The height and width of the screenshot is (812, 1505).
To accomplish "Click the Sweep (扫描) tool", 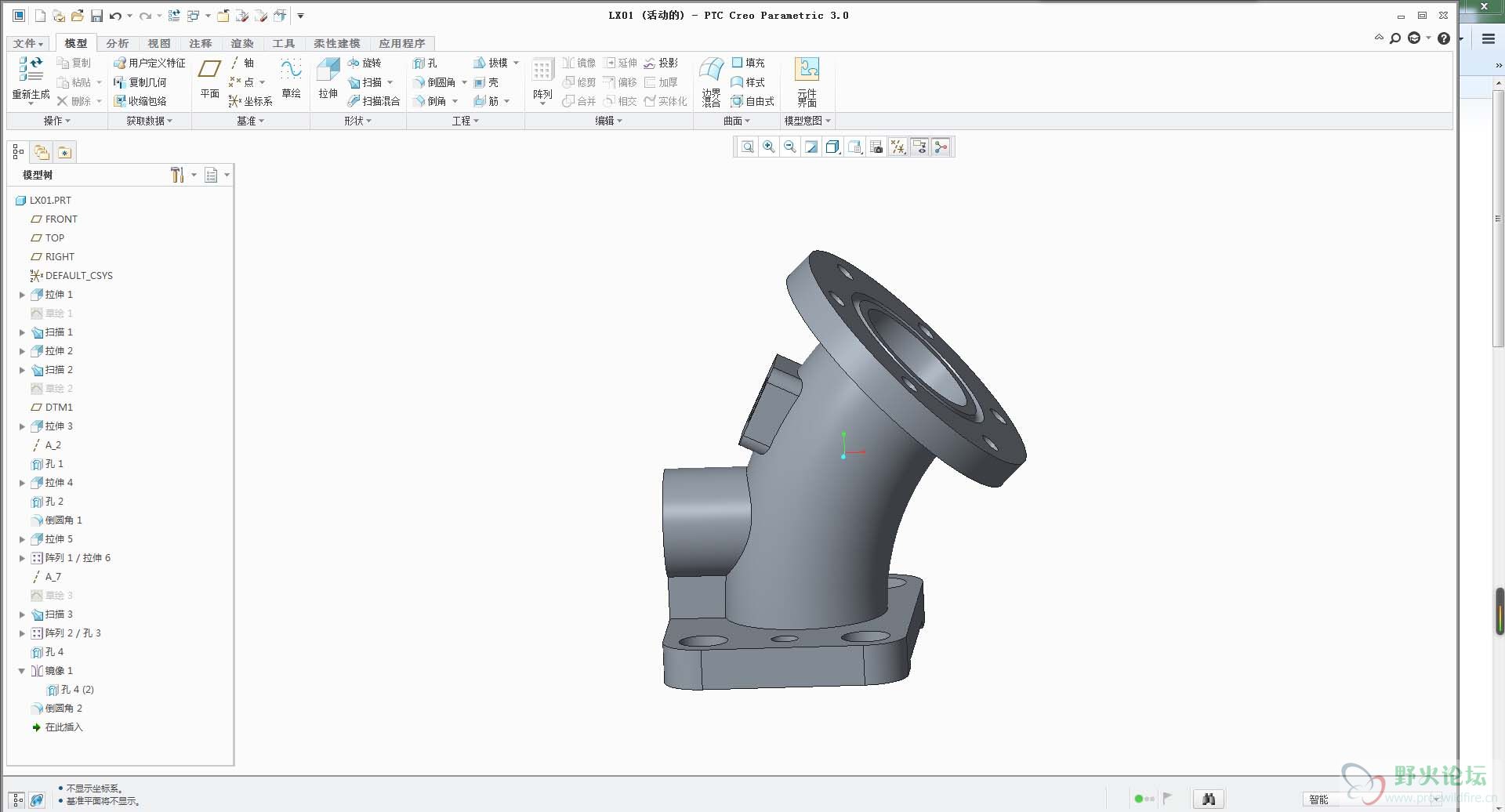I will [365, 82].
